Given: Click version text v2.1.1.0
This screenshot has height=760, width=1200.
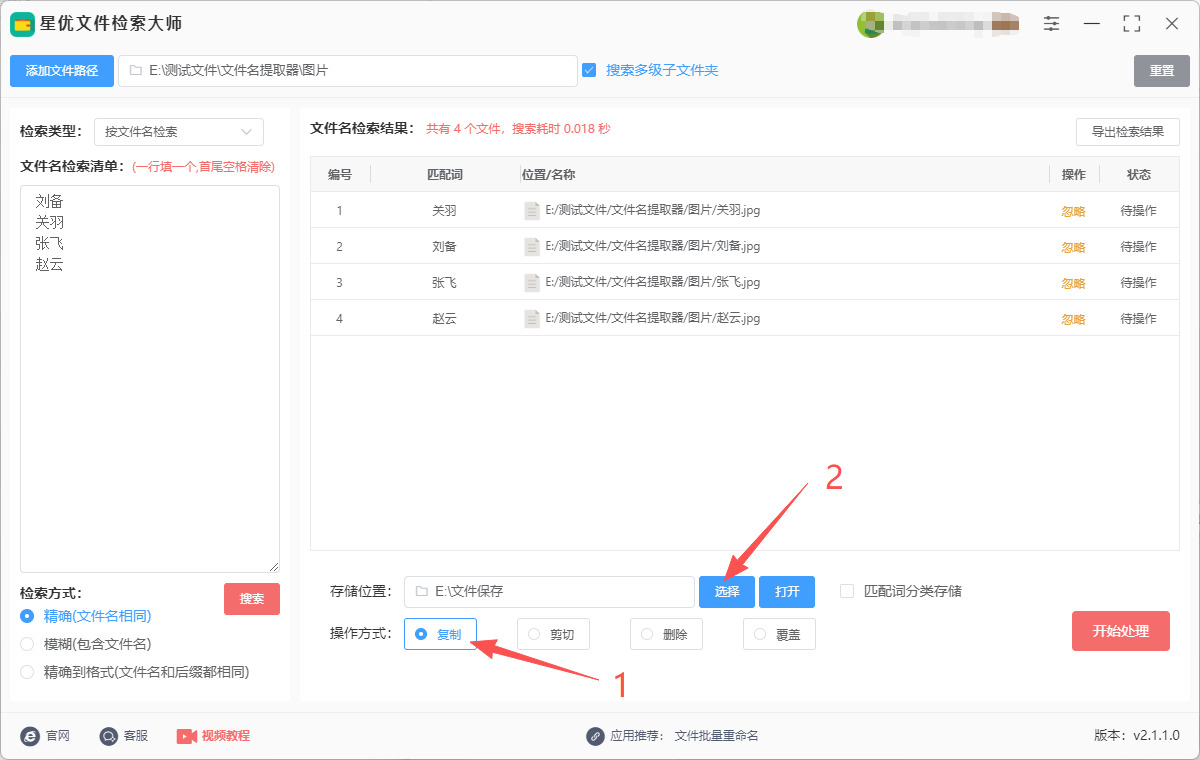Looking at the screenshot, I should [1156, 736].
